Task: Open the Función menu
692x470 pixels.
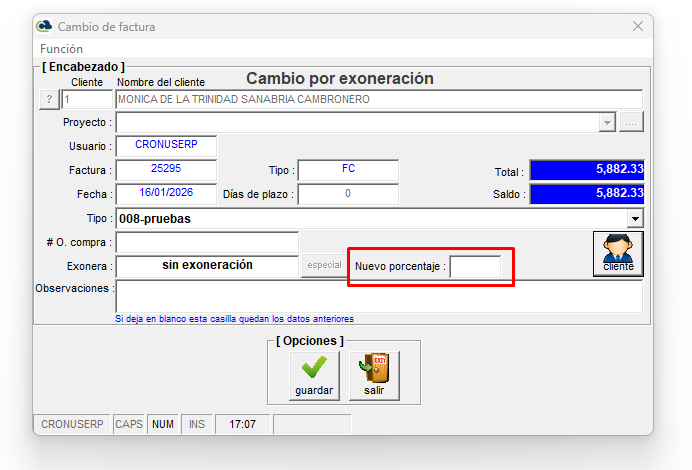Action: (61, 49)
